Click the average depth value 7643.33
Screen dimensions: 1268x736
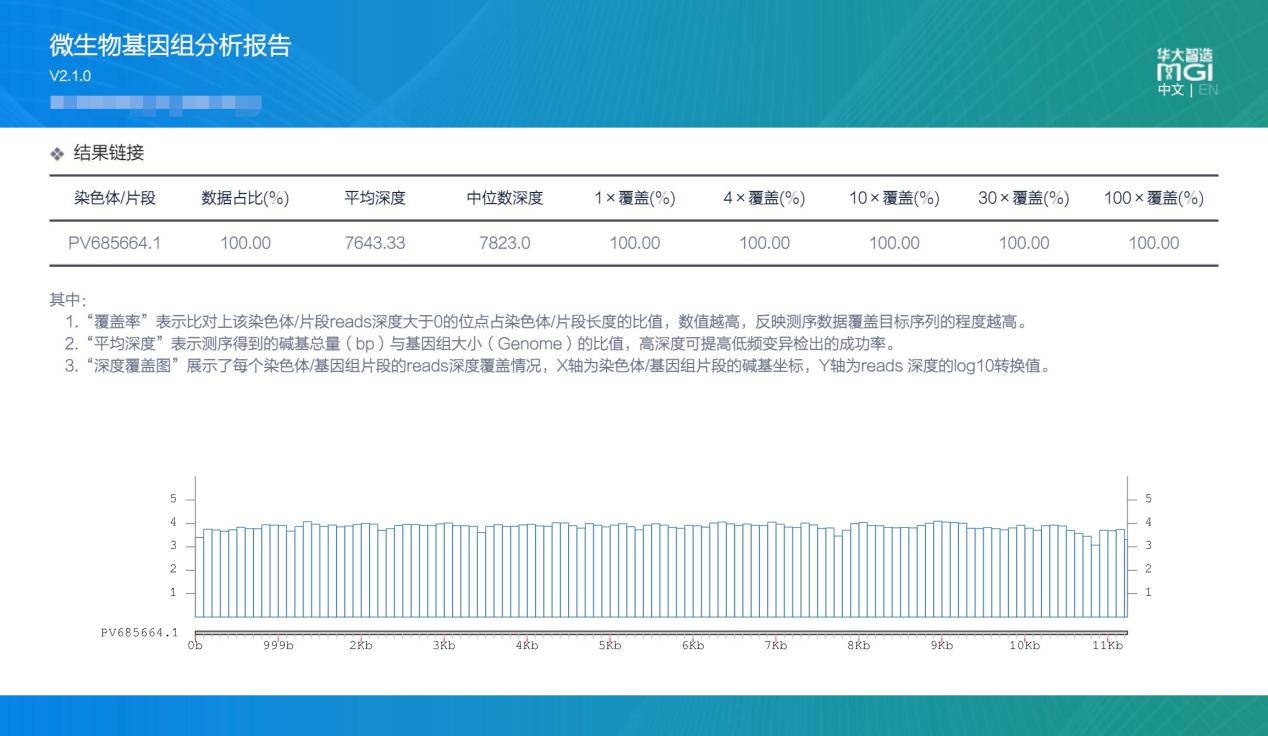375,243
